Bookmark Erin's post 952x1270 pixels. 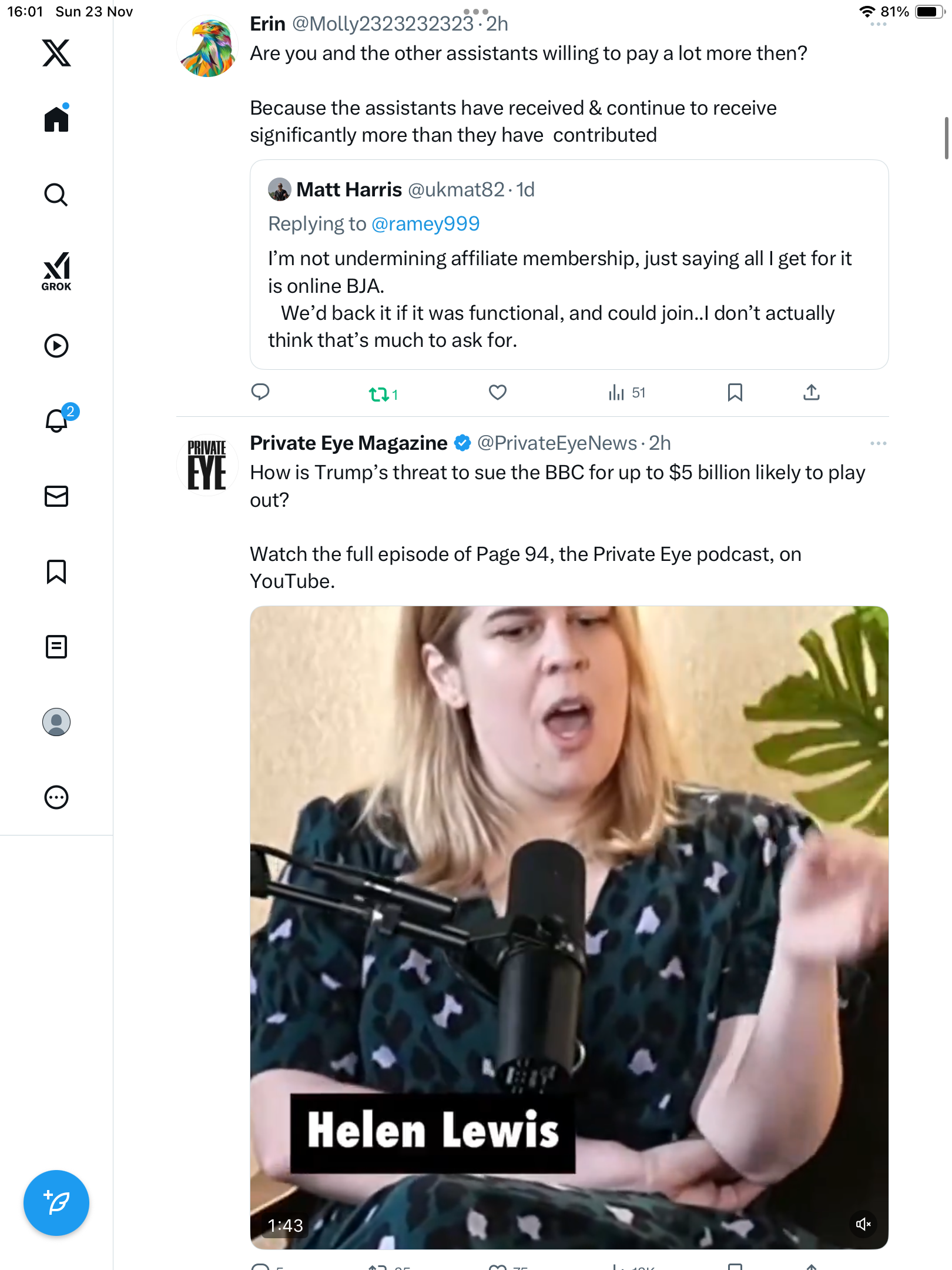pos(735,392)
